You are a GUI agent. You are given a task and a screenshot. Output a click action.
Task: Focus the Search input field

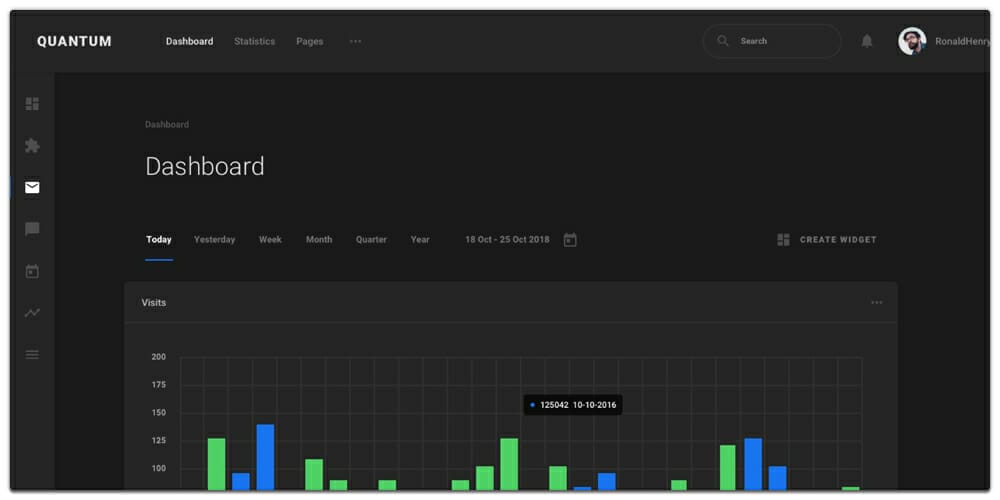click(x=772, y=41)
